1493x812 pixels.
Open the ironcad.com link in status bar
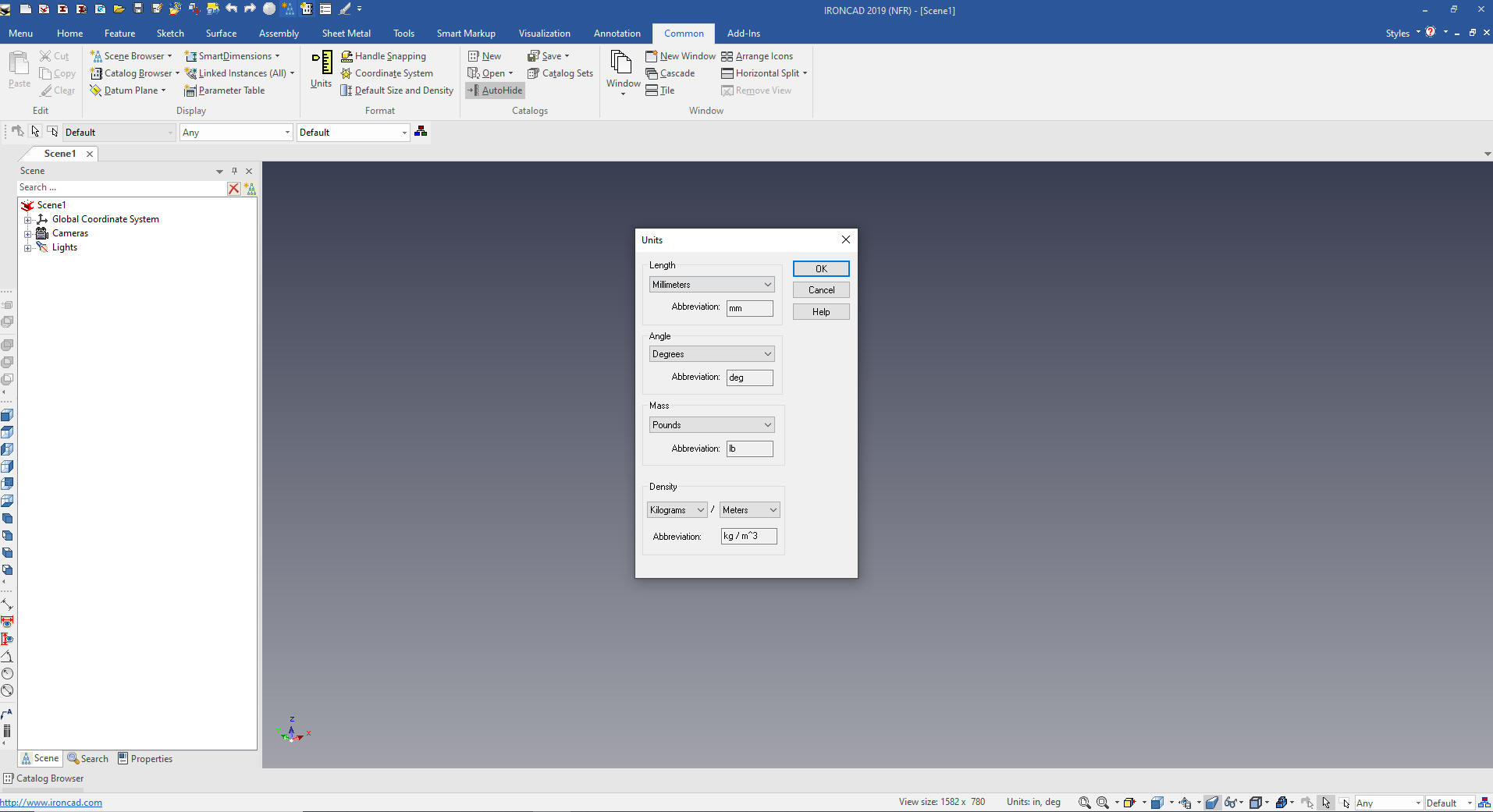(x=52, y=803)
